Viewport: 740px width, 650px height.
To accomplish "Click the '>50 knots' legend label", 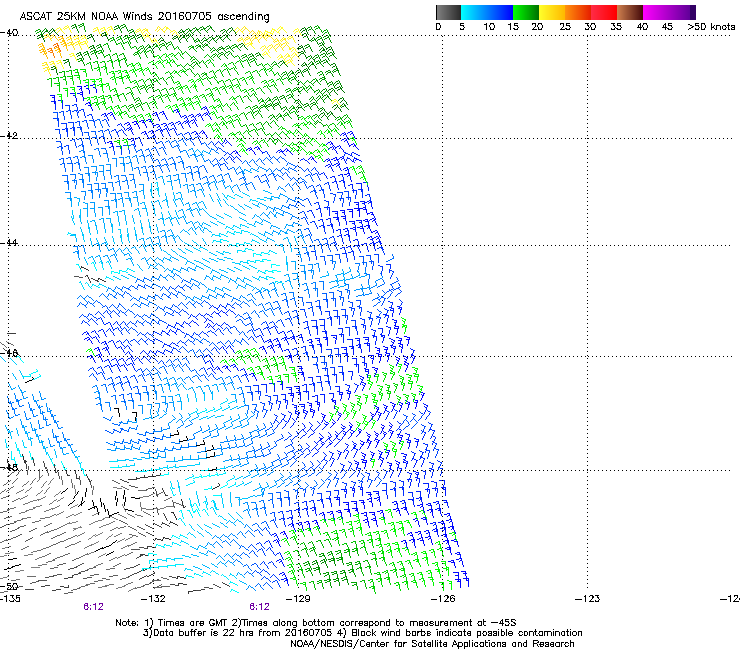I will click(711, 26).
